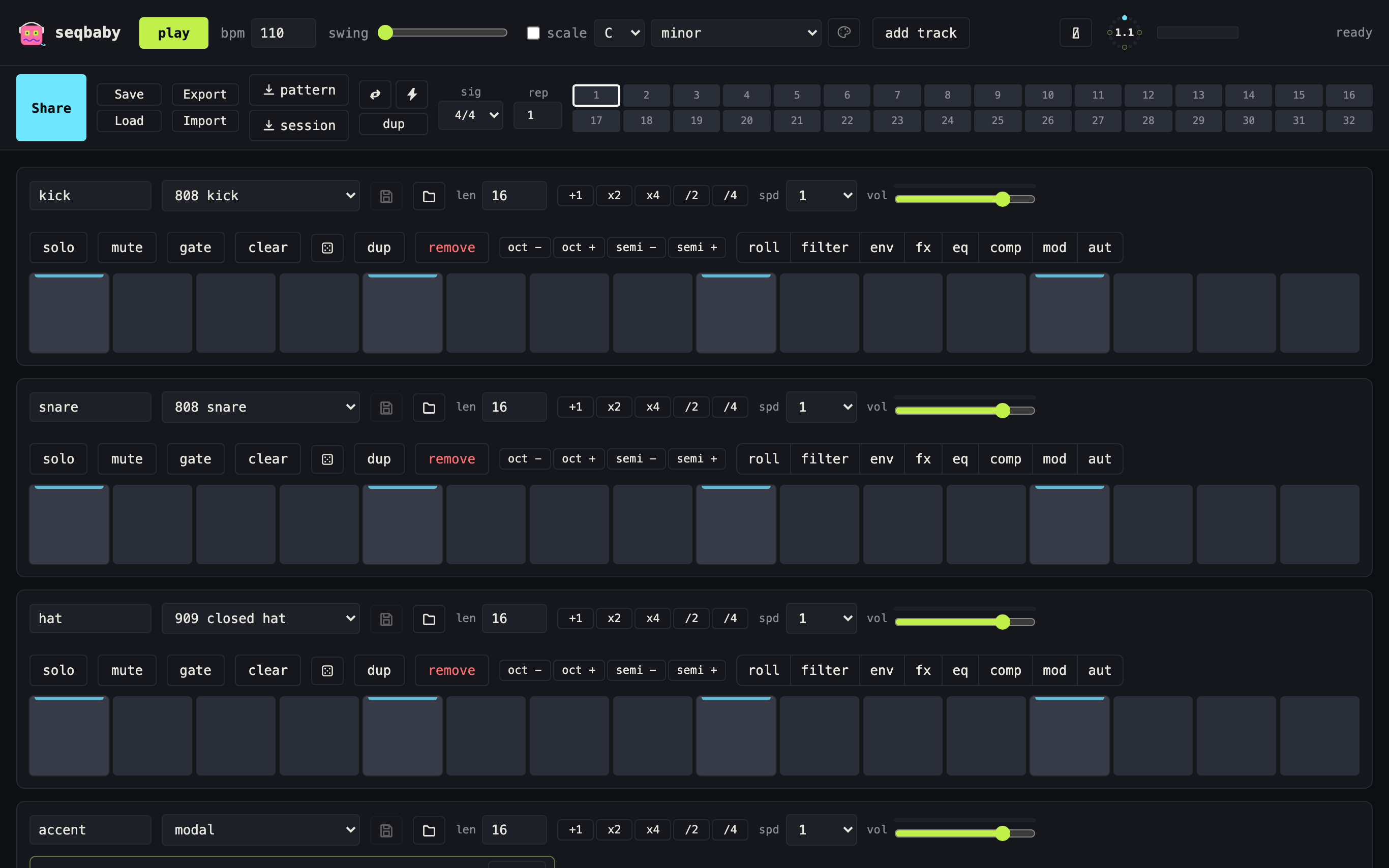Click the seqbaby logo icon
Screen dimensions: 1389x868
[x=31, y=33]
